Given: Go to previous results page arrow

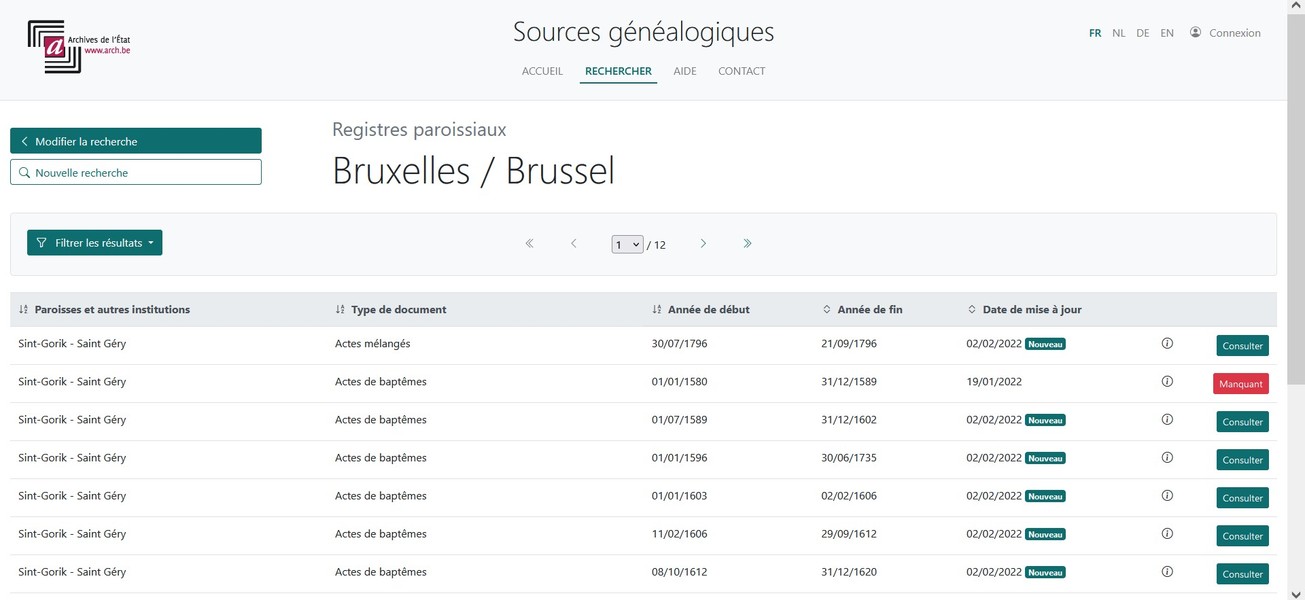Looking at the screenshot, I should coord(573,243).
